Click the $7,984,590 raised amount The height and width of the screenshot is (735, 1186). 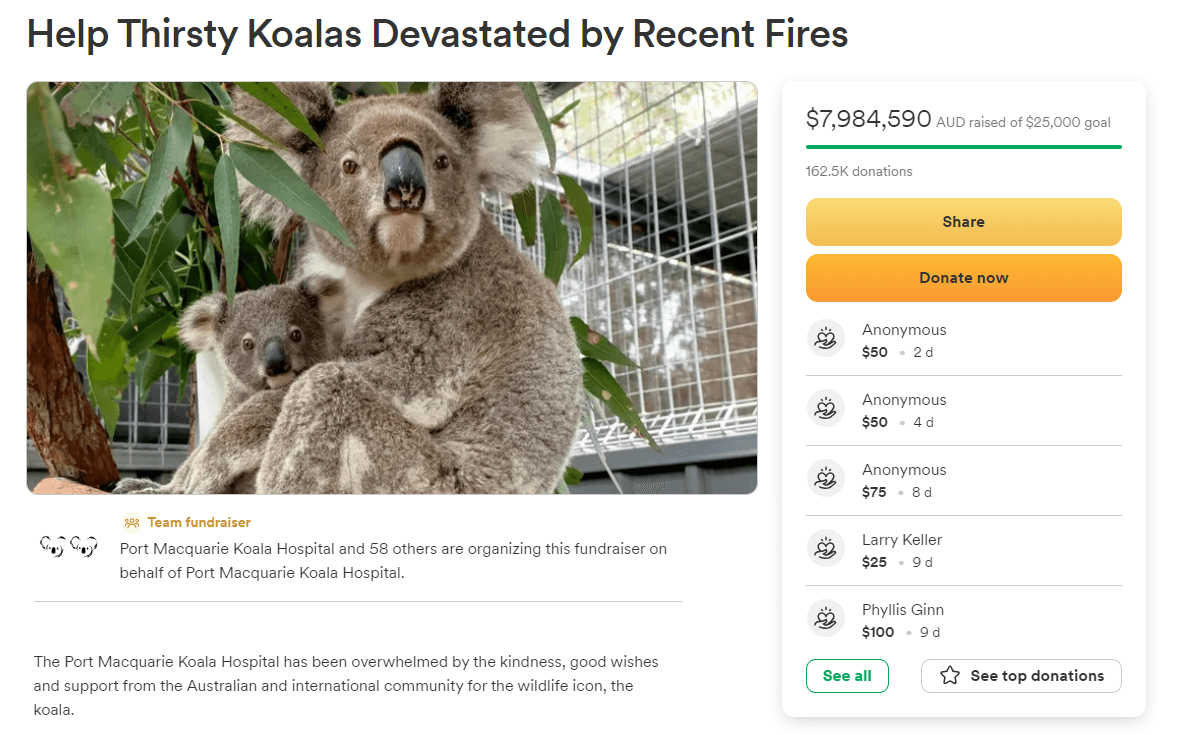pos(868,119)
